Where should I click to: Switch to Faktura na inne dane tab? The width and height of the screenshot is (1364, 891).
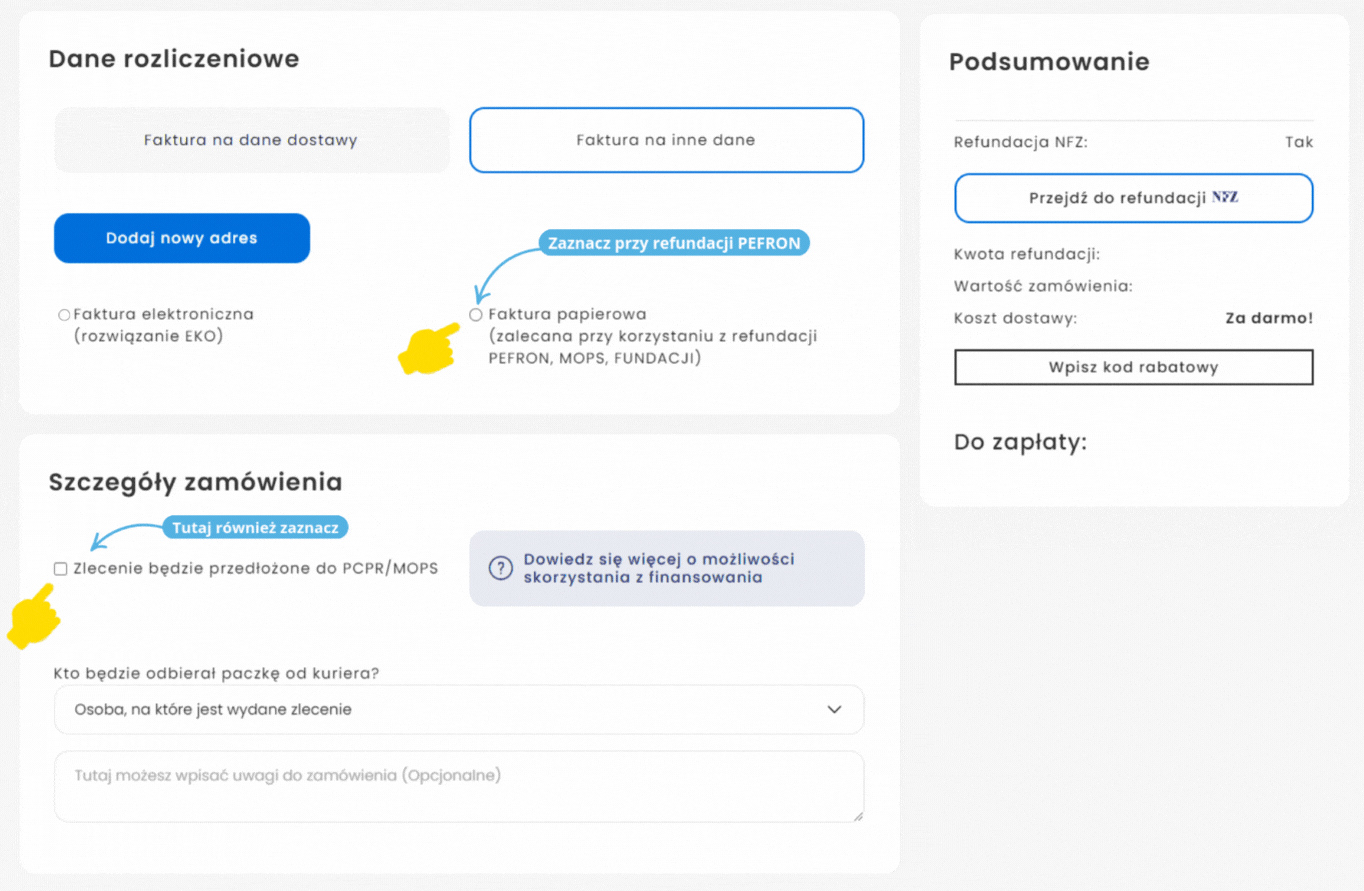[x=666, y=140]
